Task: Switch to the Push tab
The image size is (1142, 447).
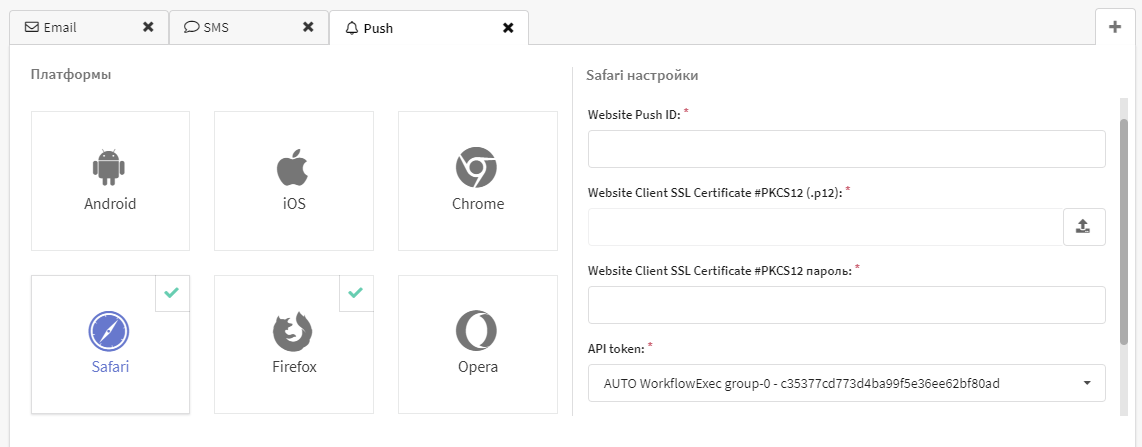Action: (x=429, y=28)
